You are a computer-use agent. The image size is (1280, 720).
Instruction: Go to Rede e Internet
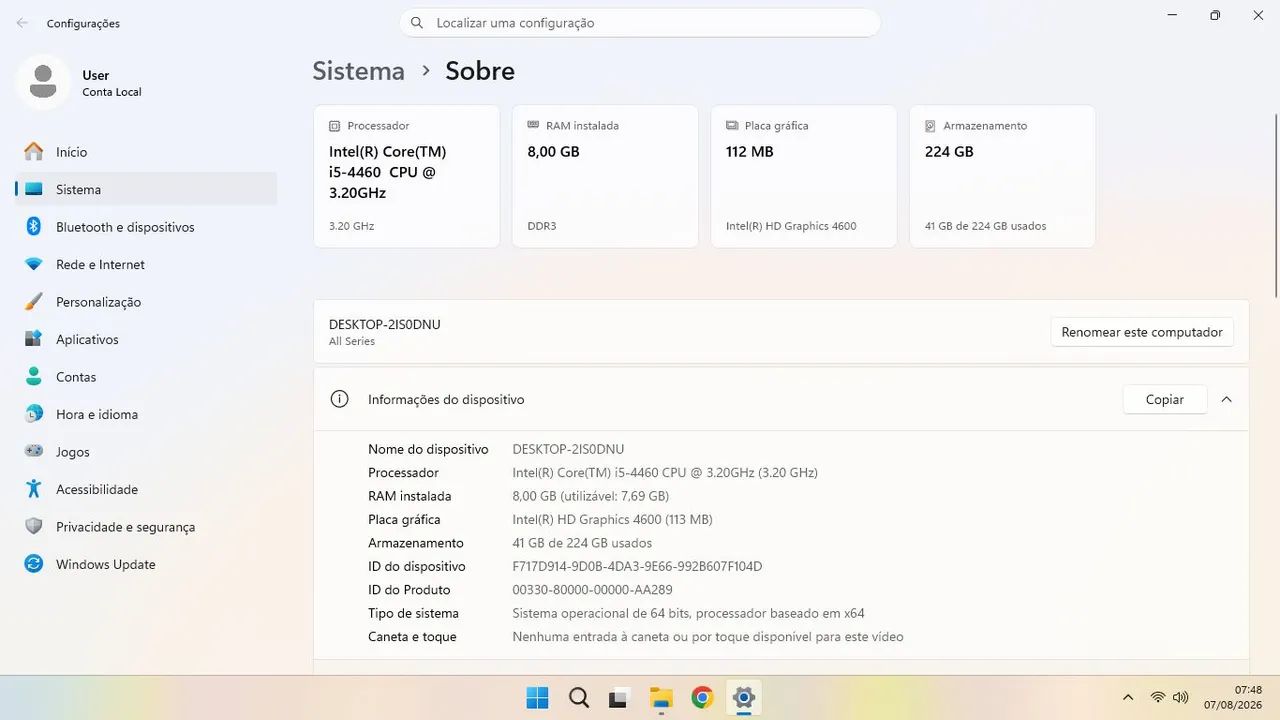(x=146, y=264)
